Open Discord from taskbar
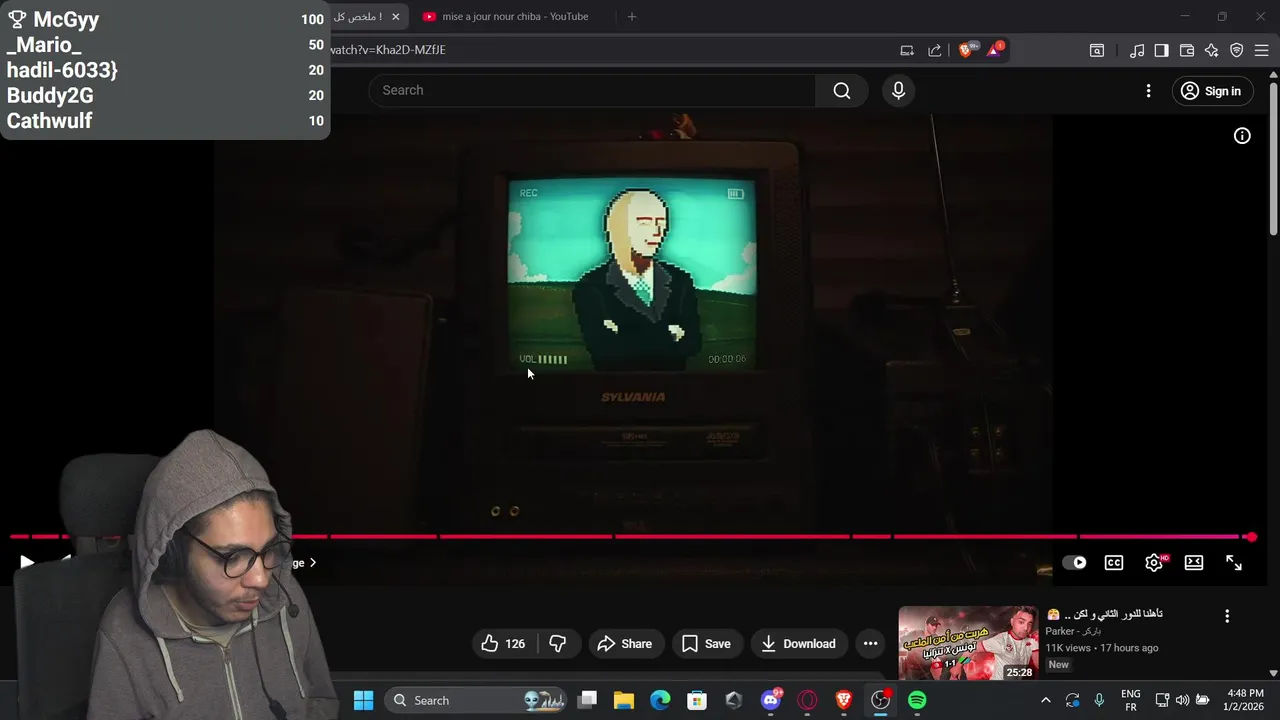Image resolution: width=1280 pixels, height=720 pixels. click(x=771, y=701)
